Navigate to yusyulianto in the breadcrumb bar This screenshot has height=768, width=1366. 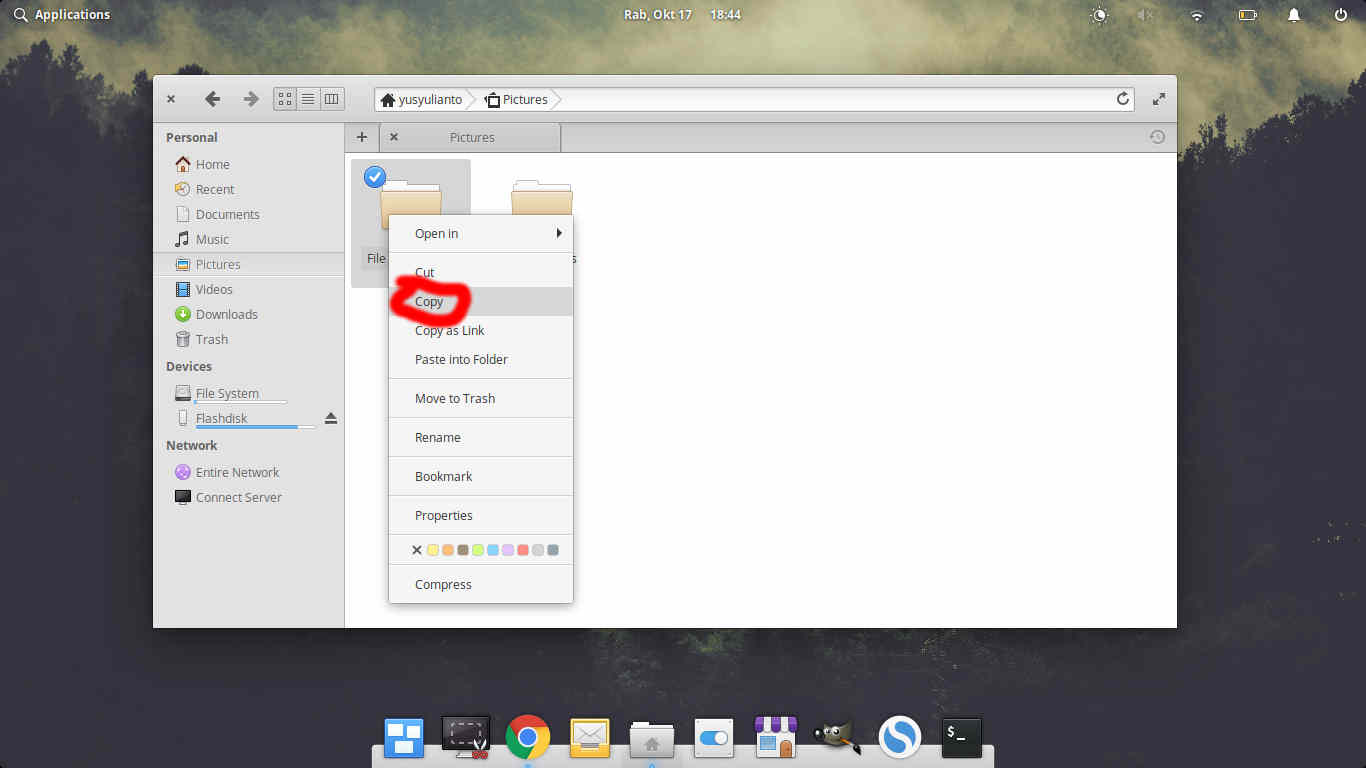pos(429,99)
